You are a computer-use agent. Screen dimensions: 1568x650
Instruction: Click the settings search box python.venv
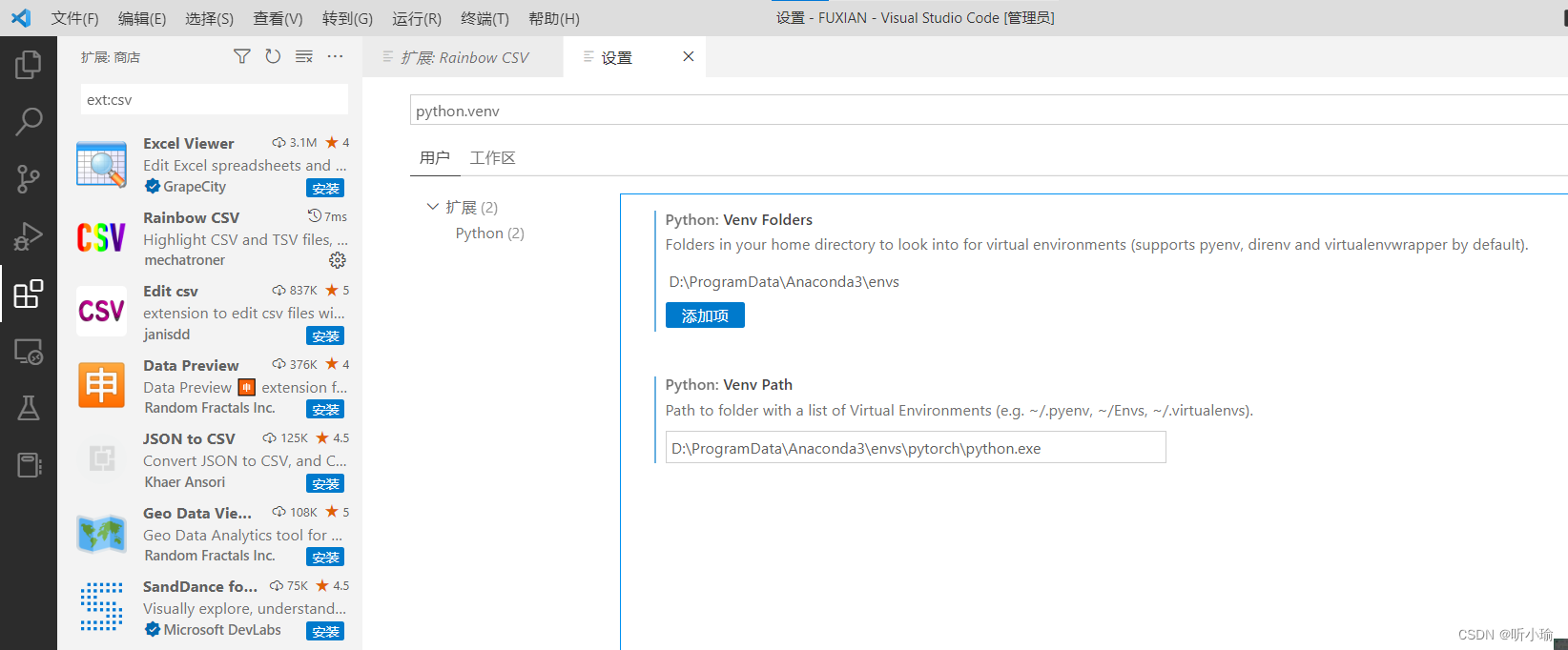[x=988, y=111]
